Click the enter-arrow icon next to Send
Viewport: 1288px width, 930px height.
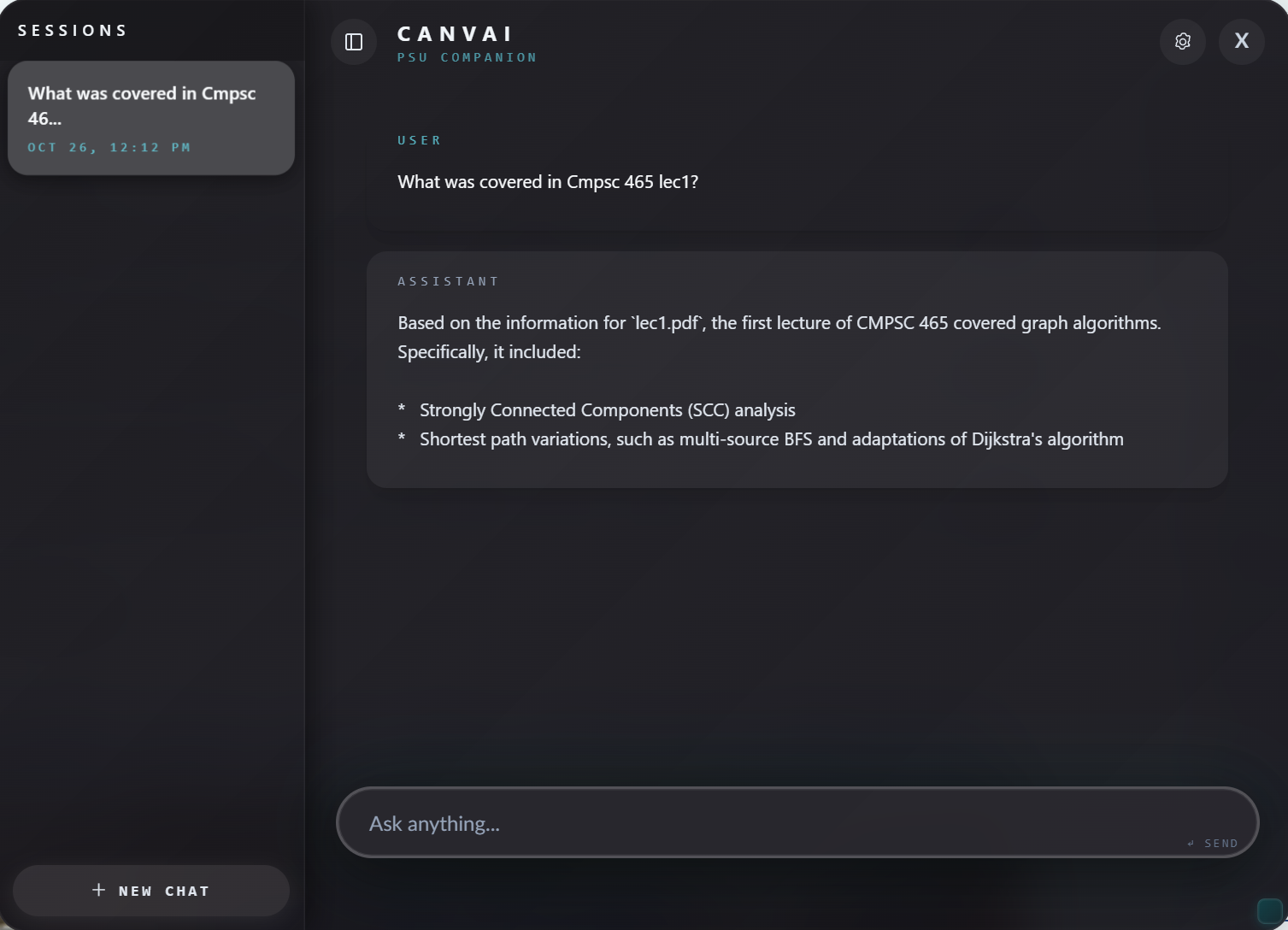pos(1191,844)
